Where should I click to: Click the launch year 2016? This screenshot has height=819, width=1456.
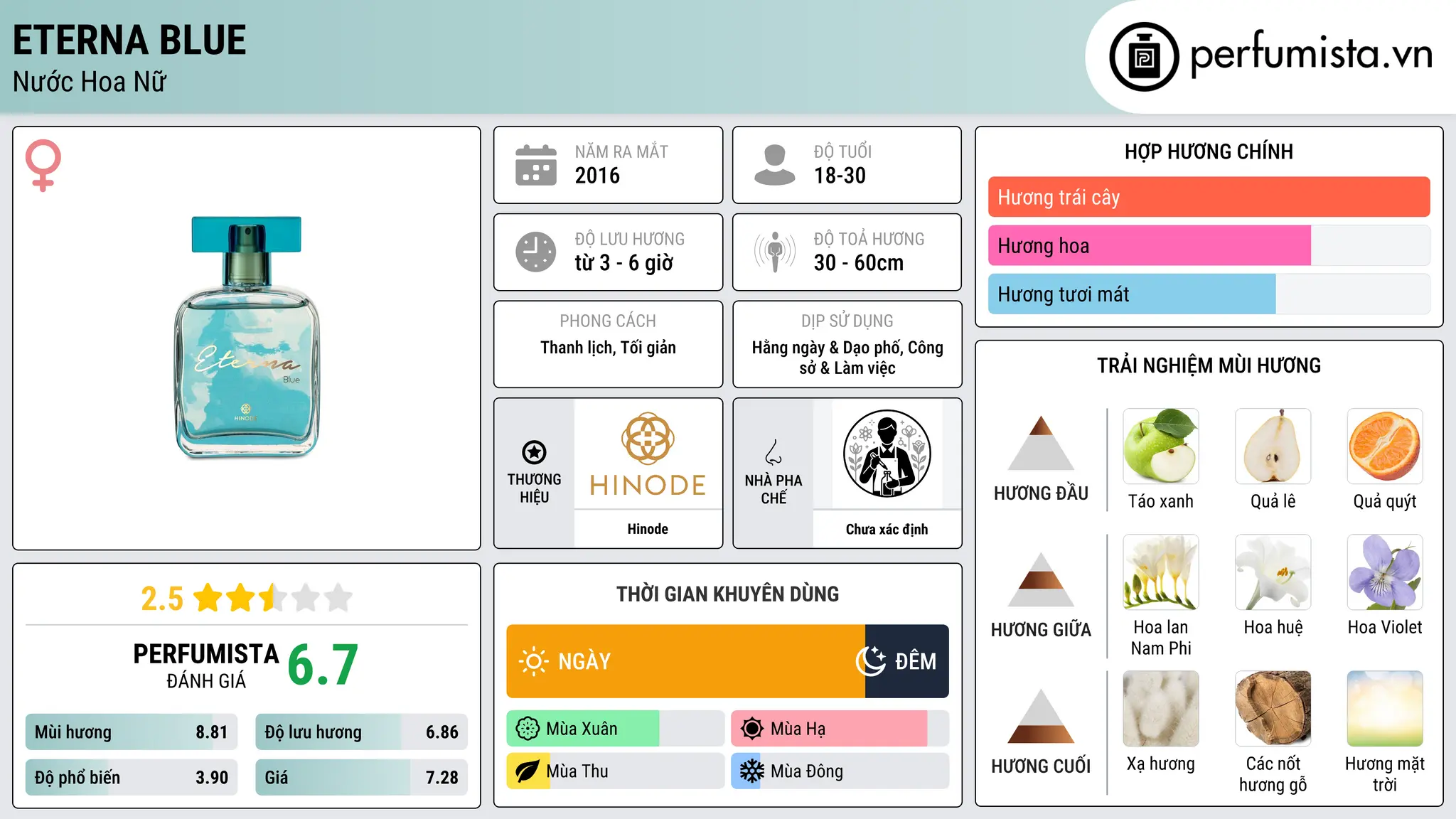tap(597, 176)
